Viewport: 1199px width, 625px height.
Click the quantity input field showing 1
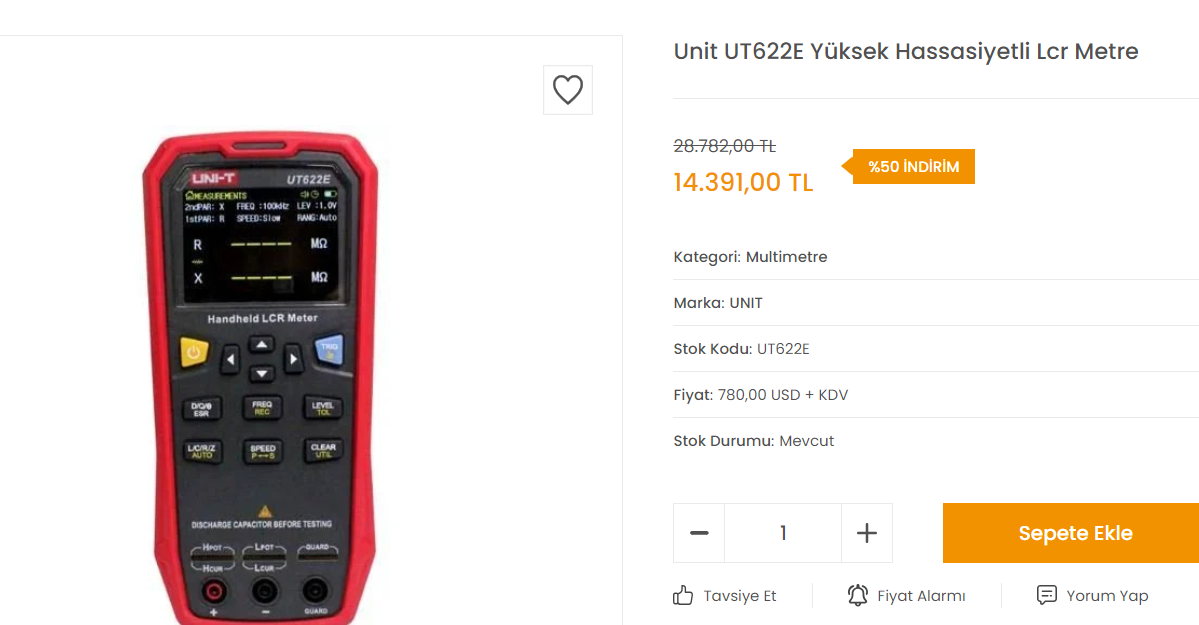point(783,533)
